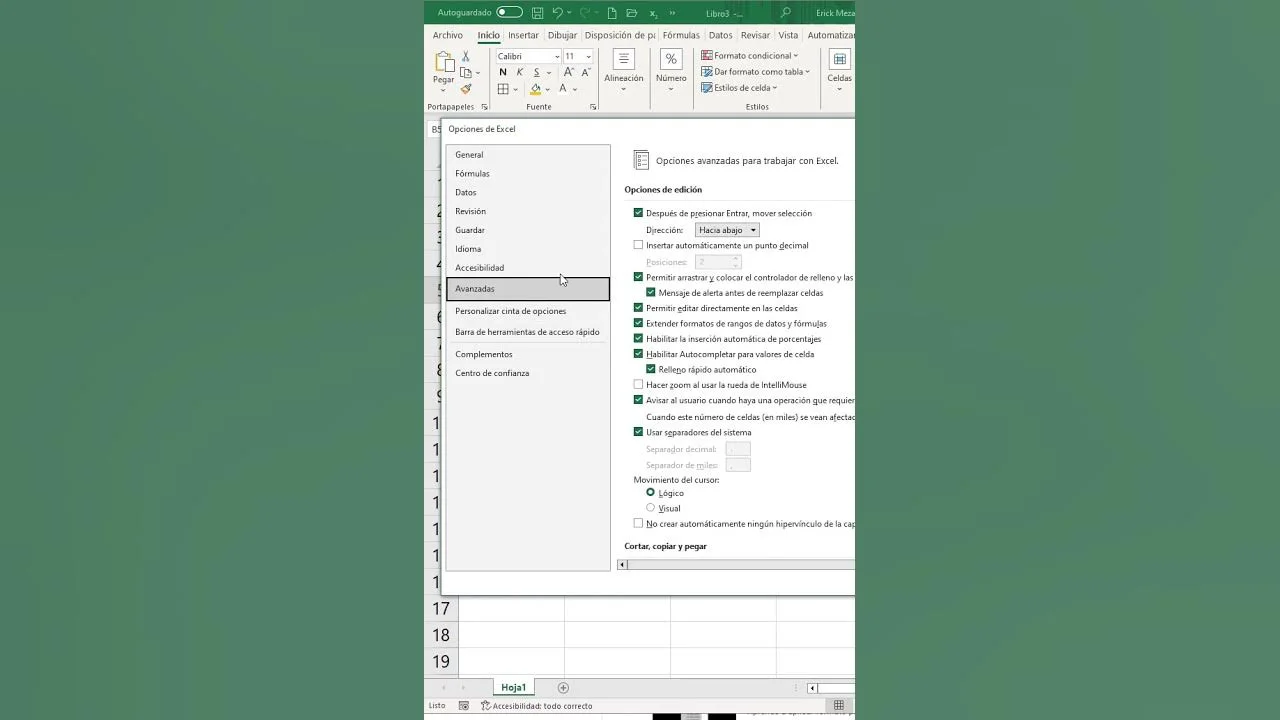Open the Formato condicional dropdown

point(749,56)
